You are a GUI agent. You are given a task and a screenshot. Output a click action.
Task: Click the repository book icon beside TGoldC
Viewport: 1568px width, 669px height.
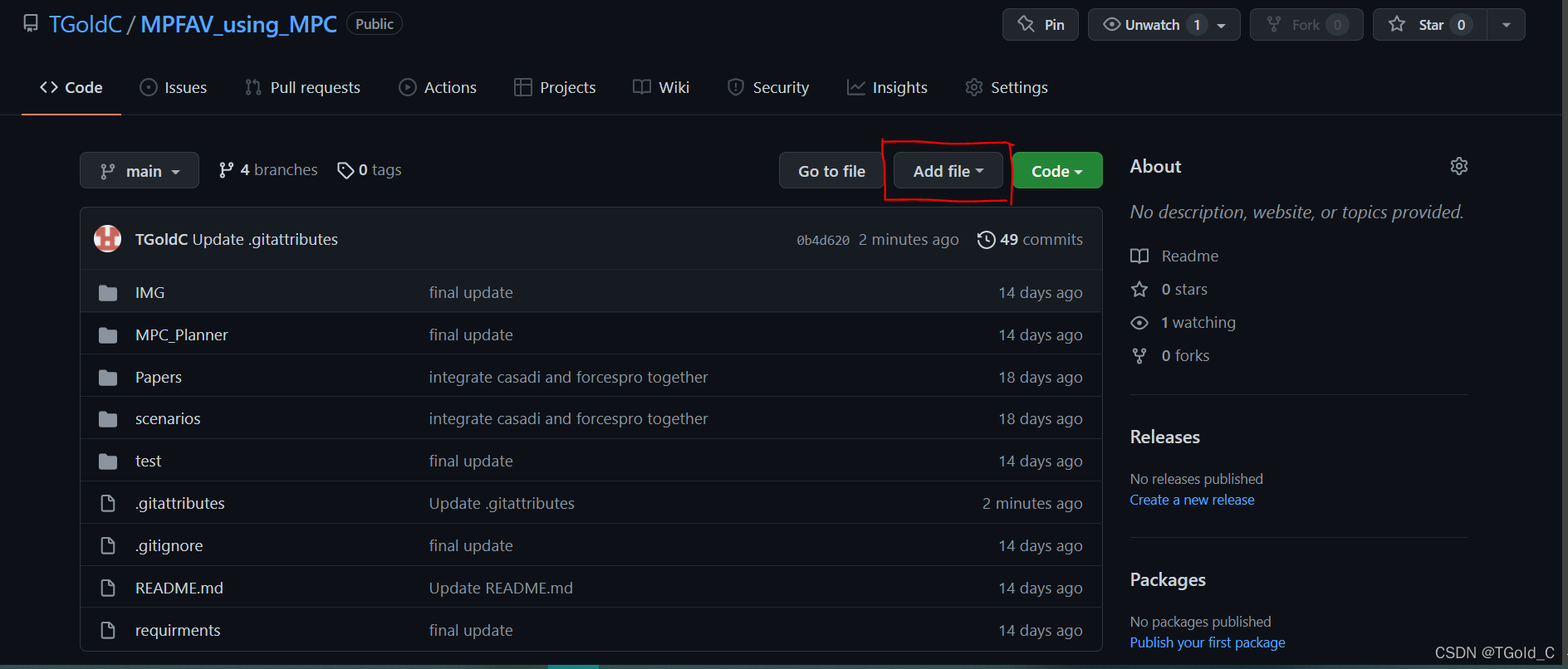pyautogui.click(x=31, y=24)
